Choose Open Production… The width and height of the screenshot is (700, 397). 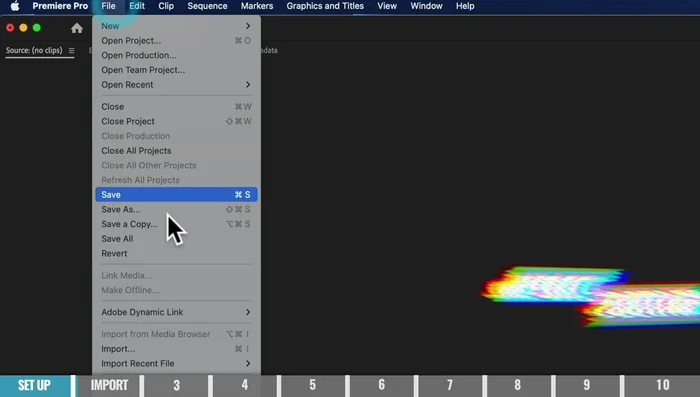click(x=176, y=55)
